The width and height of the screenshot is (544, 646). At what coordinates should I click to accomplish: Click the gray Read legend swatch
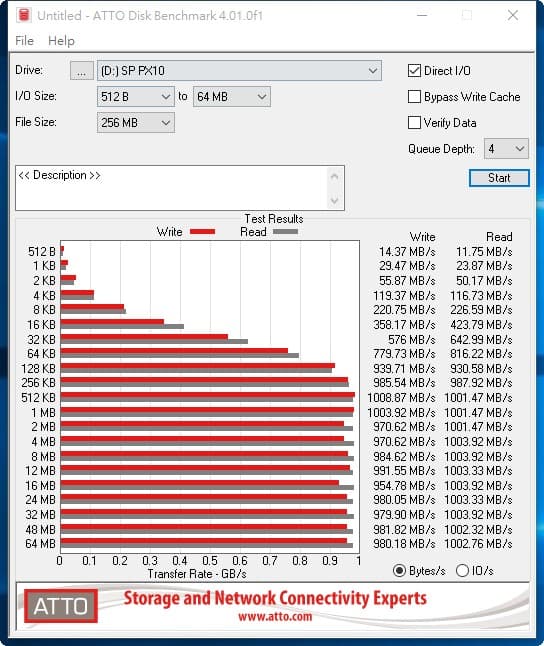[285, 232]
